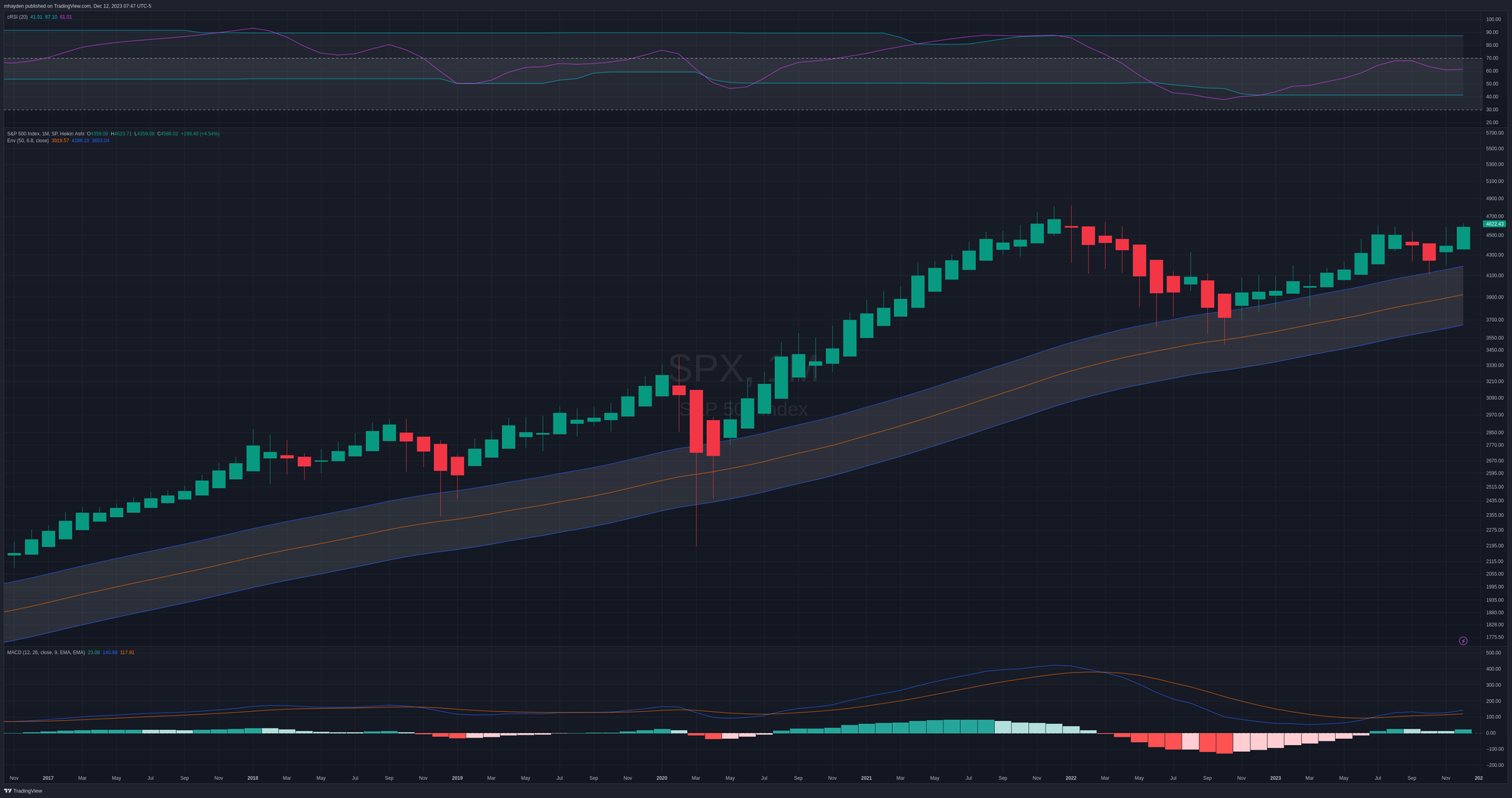Click the magenta cRSI value 61.01
Image resolution: width=1512 pixels, height=798 pixels.
66,17
